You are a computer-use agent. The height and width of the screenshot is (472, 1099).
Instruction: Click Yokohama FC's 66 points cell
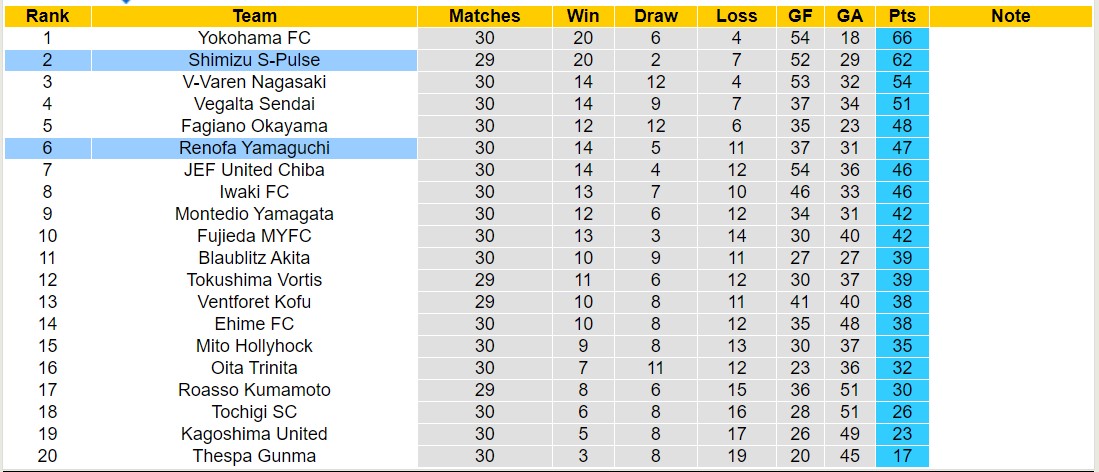click(902, 38)
